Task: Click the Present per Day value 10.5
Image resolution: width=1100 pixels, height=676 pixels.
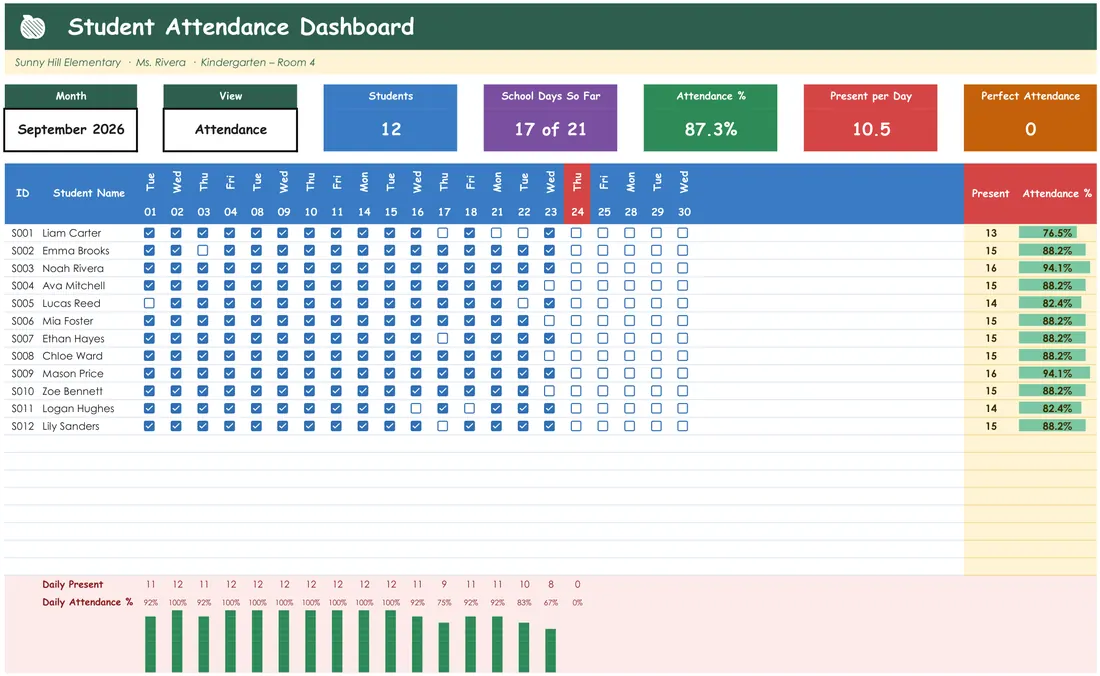Action: click(x=871, y=129)
